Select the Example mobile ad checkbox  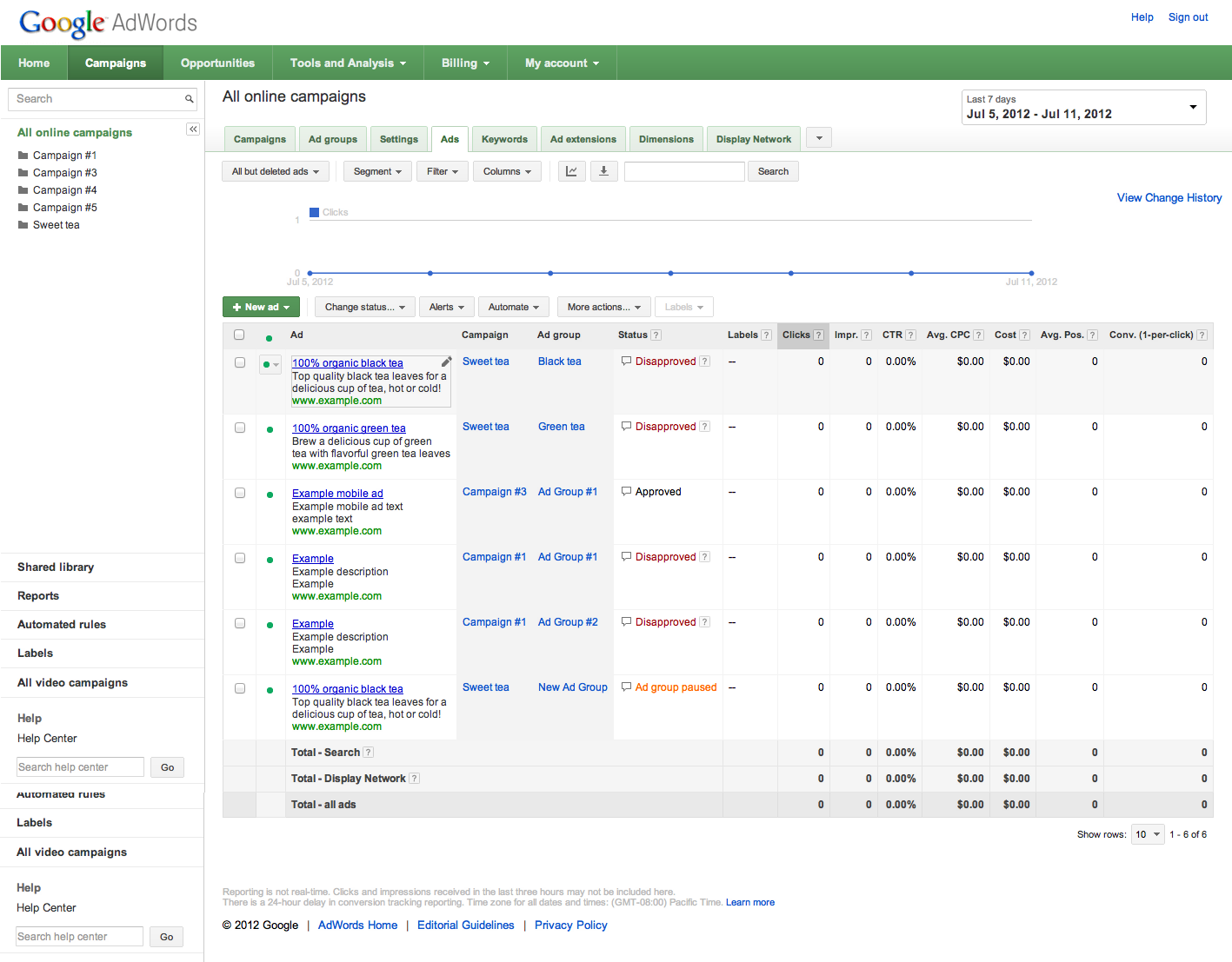(240, 493)
